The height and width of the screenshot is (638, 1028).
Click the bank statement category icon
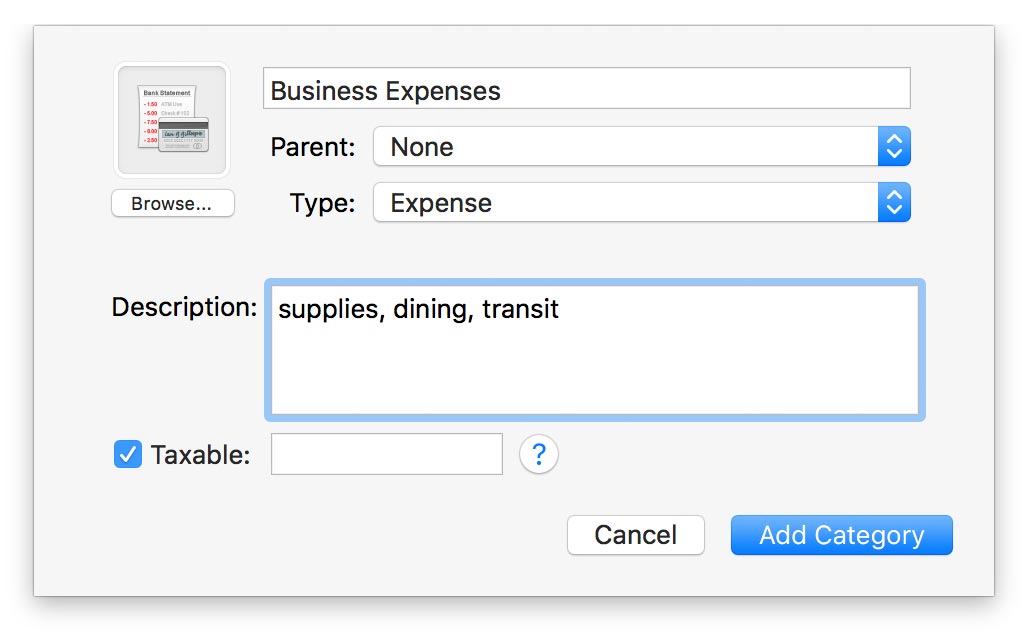tap(172, 120)
